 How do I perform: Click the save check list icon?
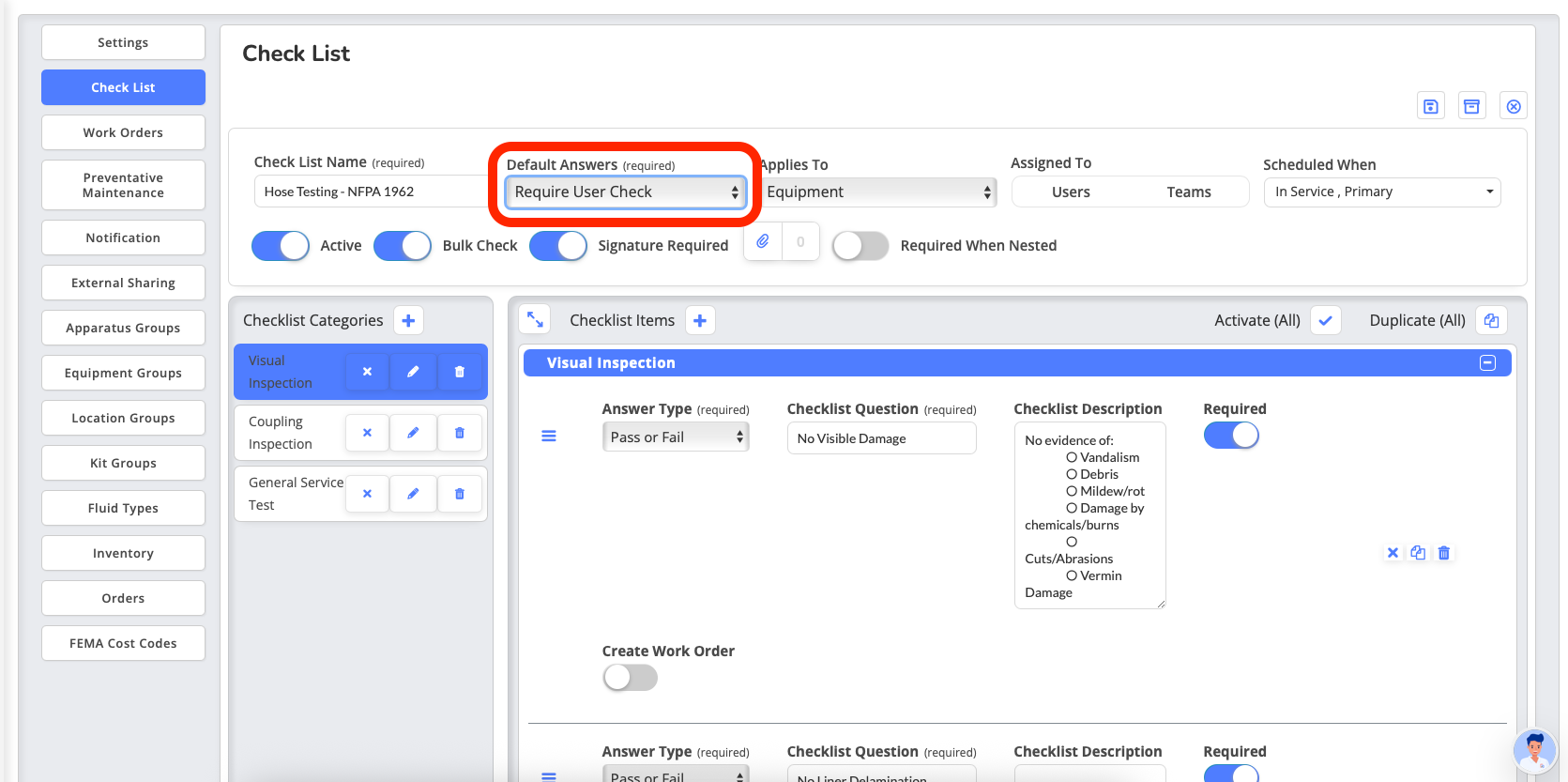(x=1430, y=106)
